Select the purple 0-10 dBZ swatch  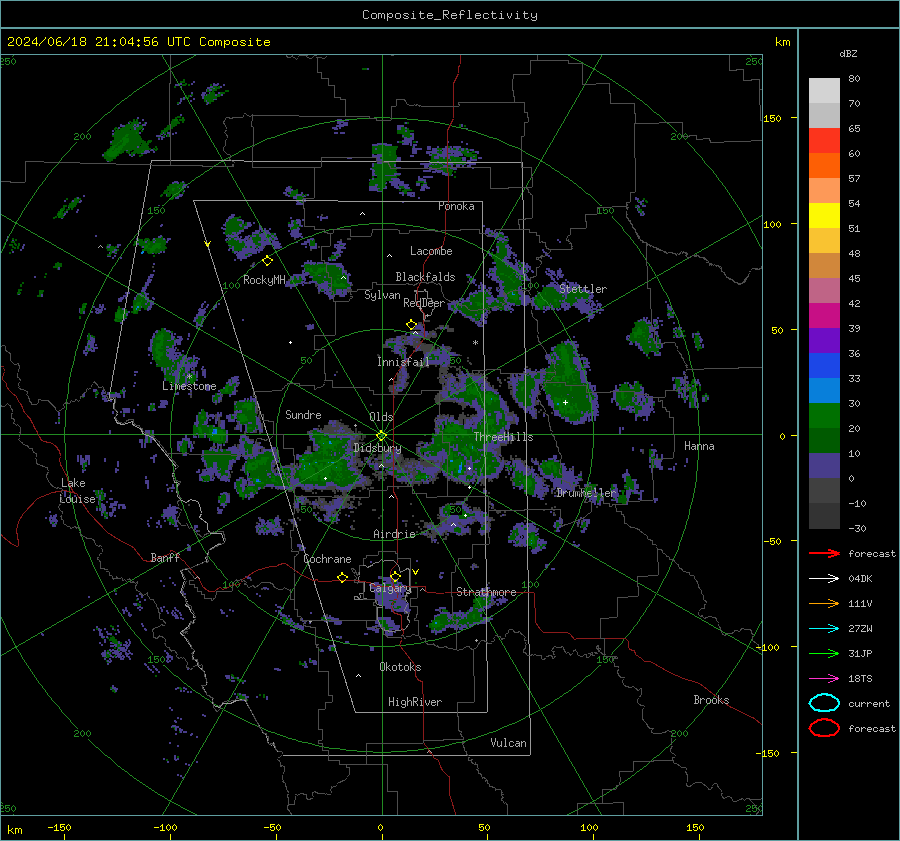(x=824, y=466)
